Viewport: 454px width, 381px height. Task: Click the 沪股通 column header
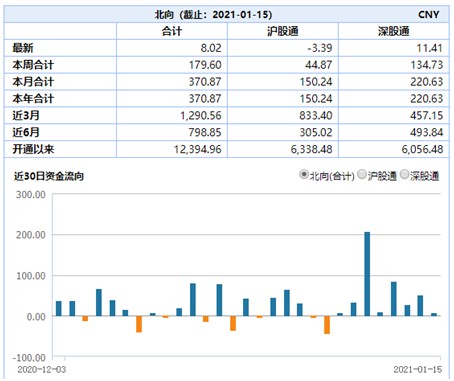[283, 31]
